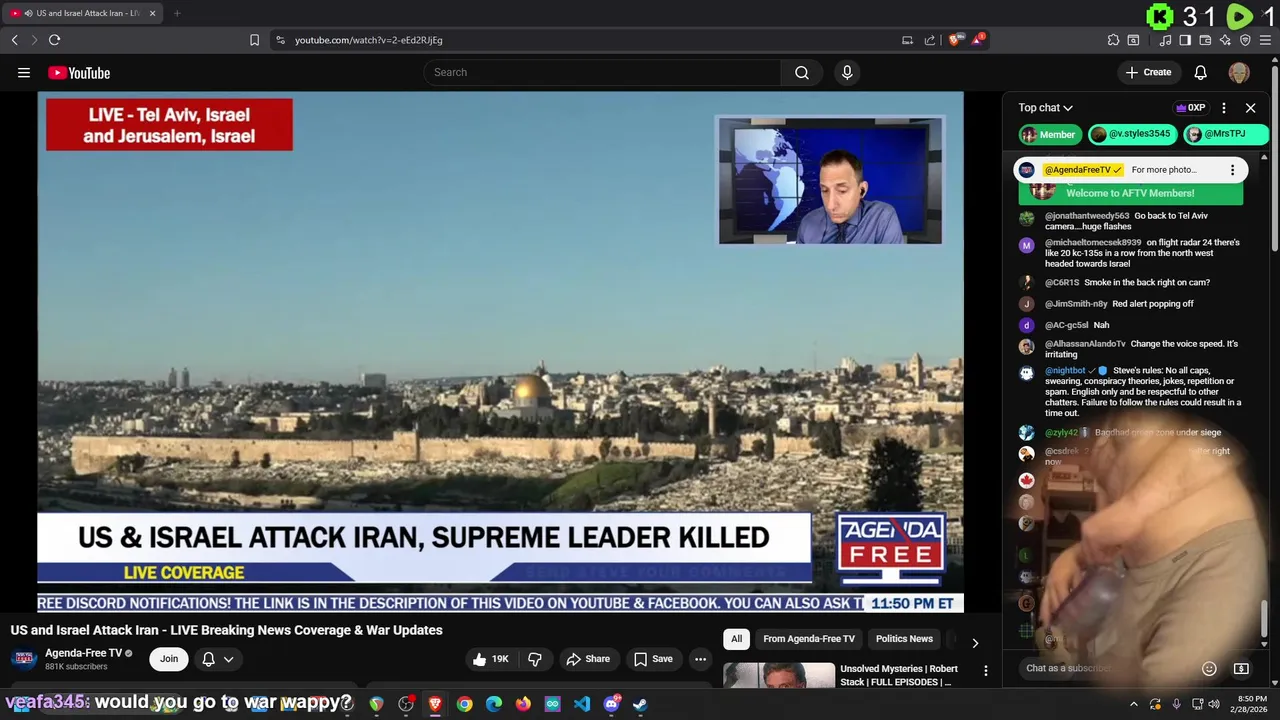Screen dimensions: 1280x720
Task: Click @AgendaFreeTV pinned message
Action: click(x=1130, y=170)
